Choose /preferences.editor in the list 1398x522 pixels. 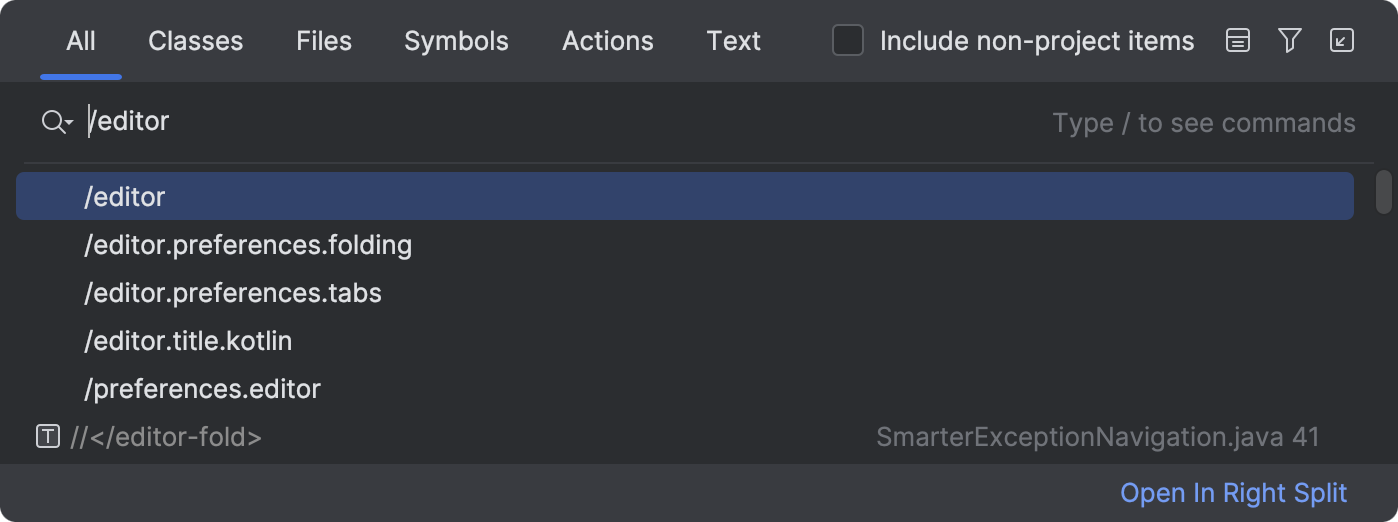[685, 388]
